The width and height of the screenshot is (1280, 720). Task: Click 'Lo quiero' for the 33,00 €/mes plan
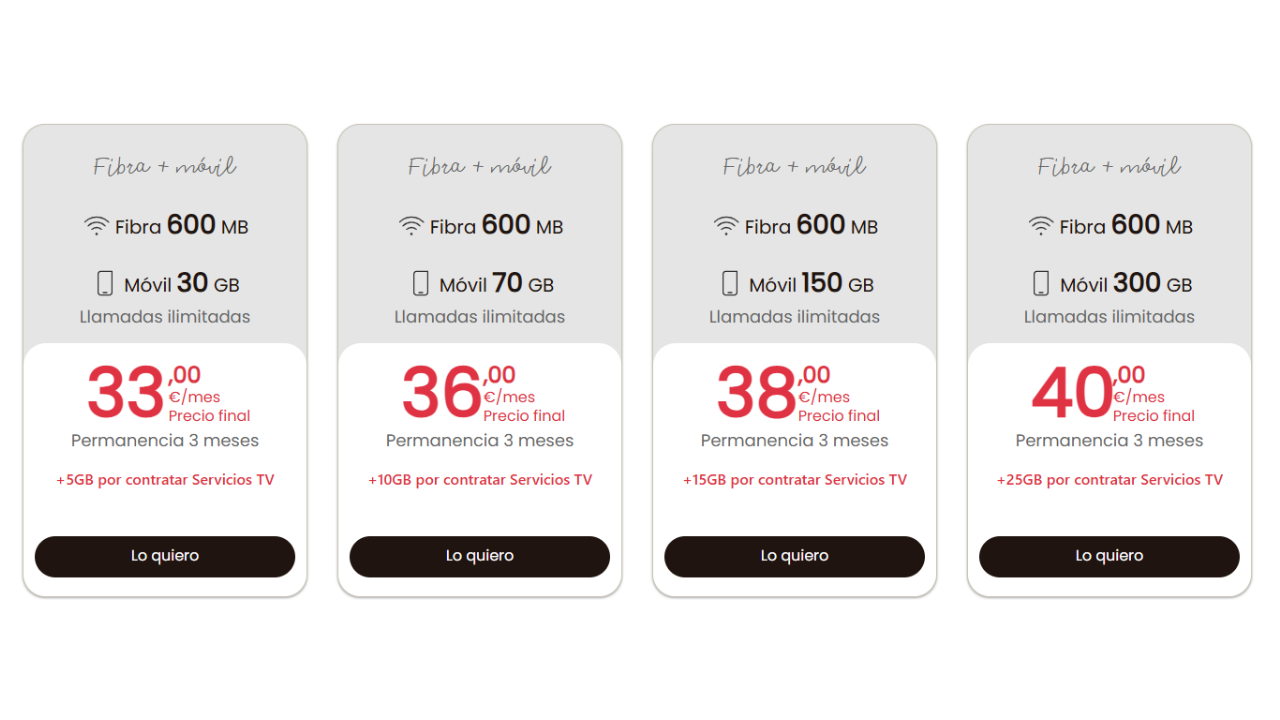(165, 556)
